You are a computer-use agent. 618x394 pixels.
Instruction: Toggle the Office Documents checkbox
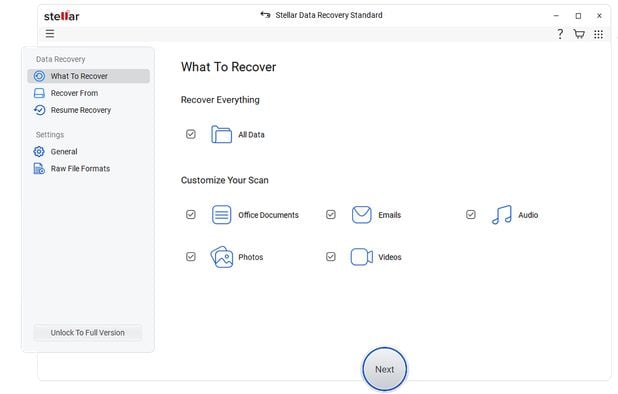tap(191, 215)
